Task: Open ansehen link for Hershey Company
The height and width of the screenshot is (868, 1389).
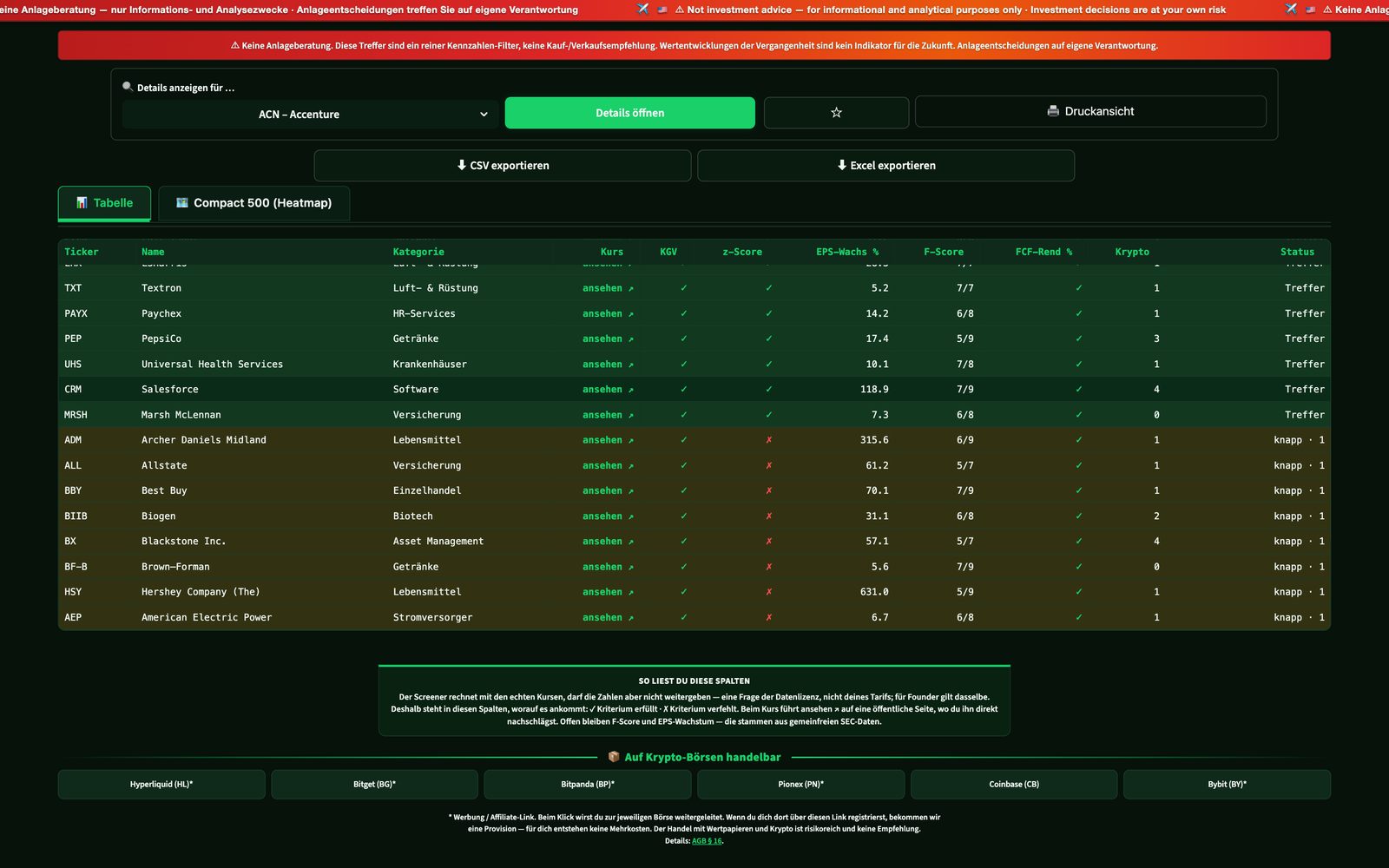Action: (x=608, y=592)
